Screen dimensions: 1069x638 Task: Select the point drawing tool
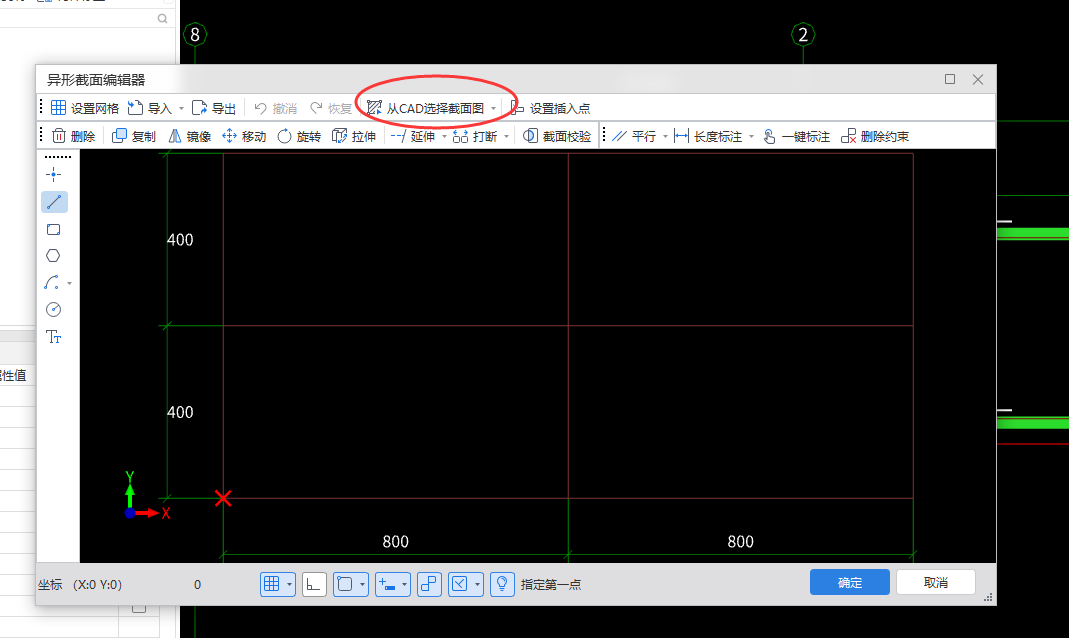pyautogui.click(x=53, y=174)
